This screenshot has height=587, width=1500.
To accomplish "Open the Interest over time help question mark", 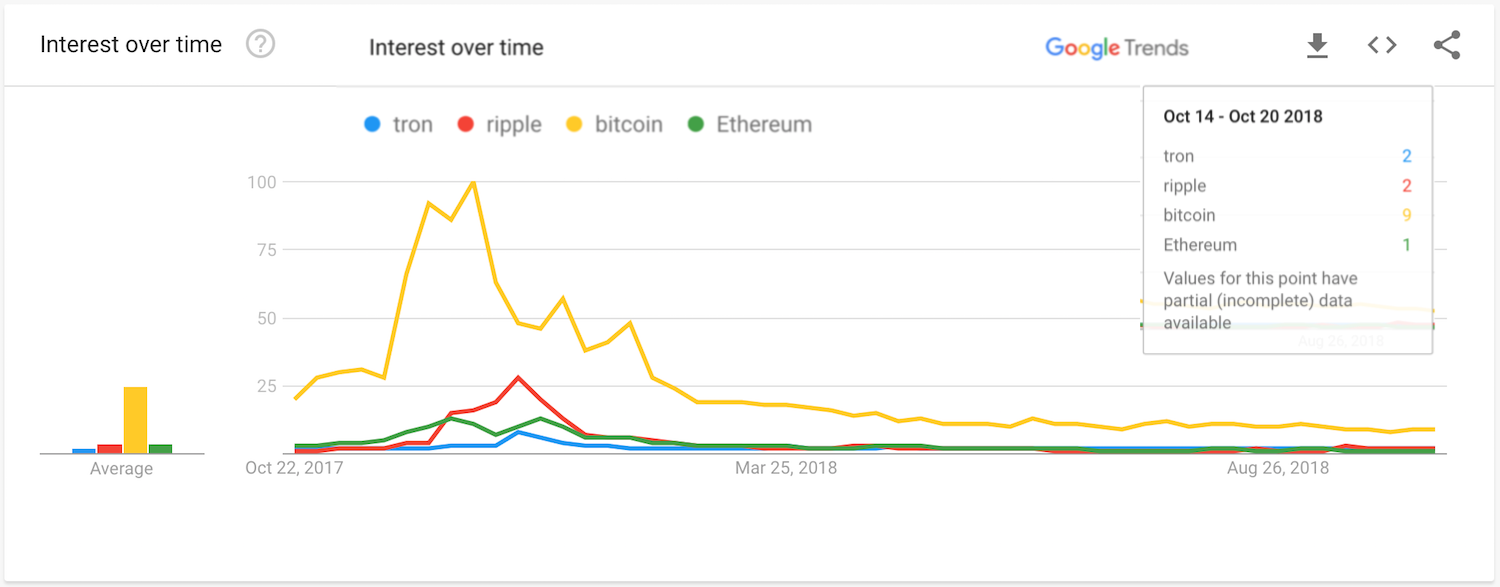I will pos(260,44).
